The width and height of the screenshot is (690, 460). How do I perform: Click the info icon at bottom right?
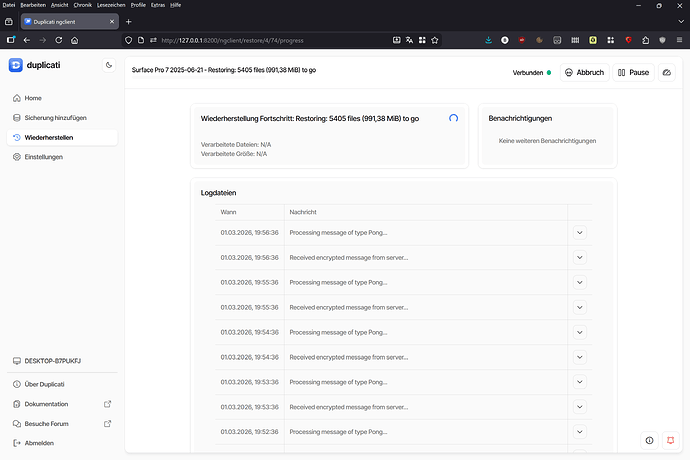649,440
